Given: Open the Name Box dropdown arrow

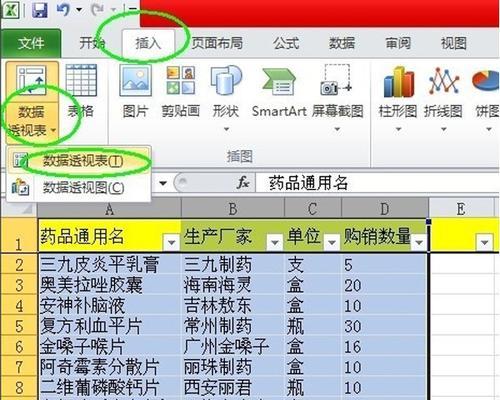Looking at the screenshot, I should [x=163, y=183].
